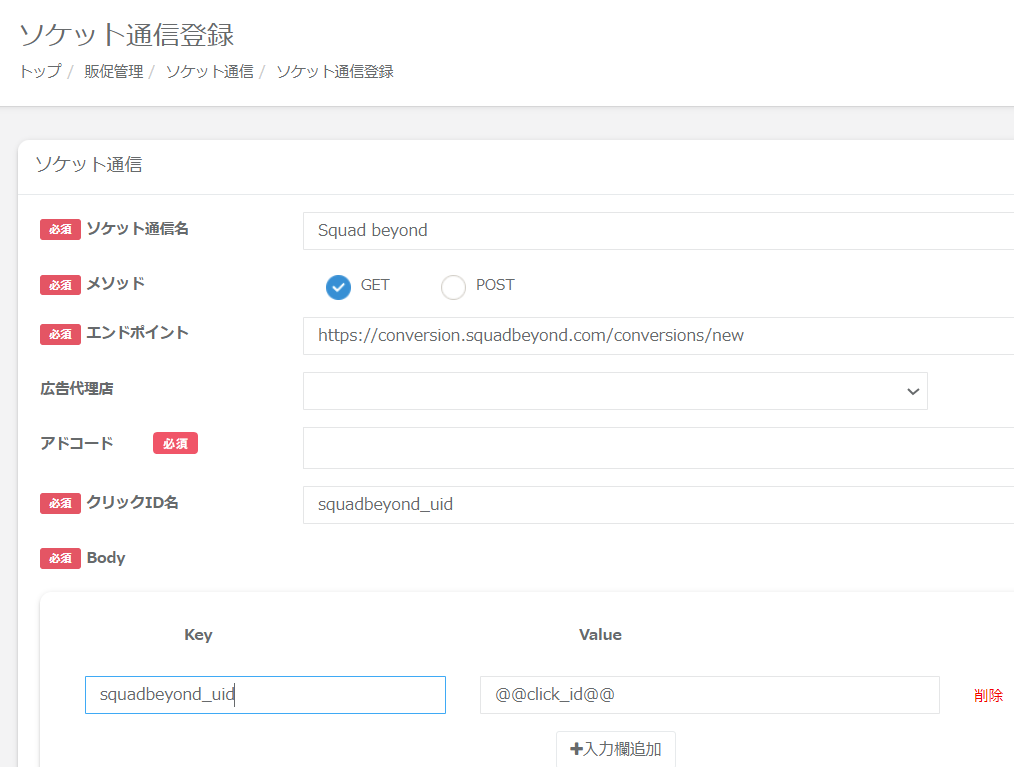The height and width of the screenshot is (767, 1014).
Task: Focus the クリックID名 text field
Action: [658, 505]
